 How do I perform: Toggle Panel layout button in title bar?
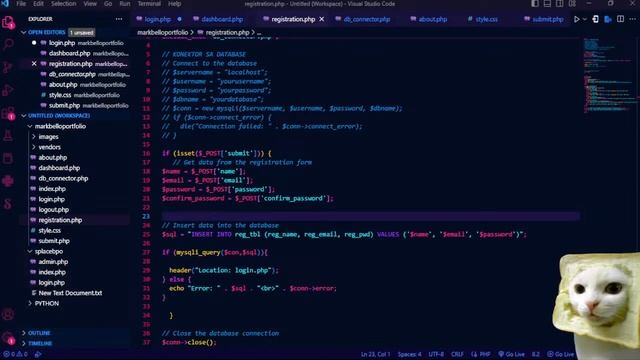pyautogui.click(x=547, y=4)
